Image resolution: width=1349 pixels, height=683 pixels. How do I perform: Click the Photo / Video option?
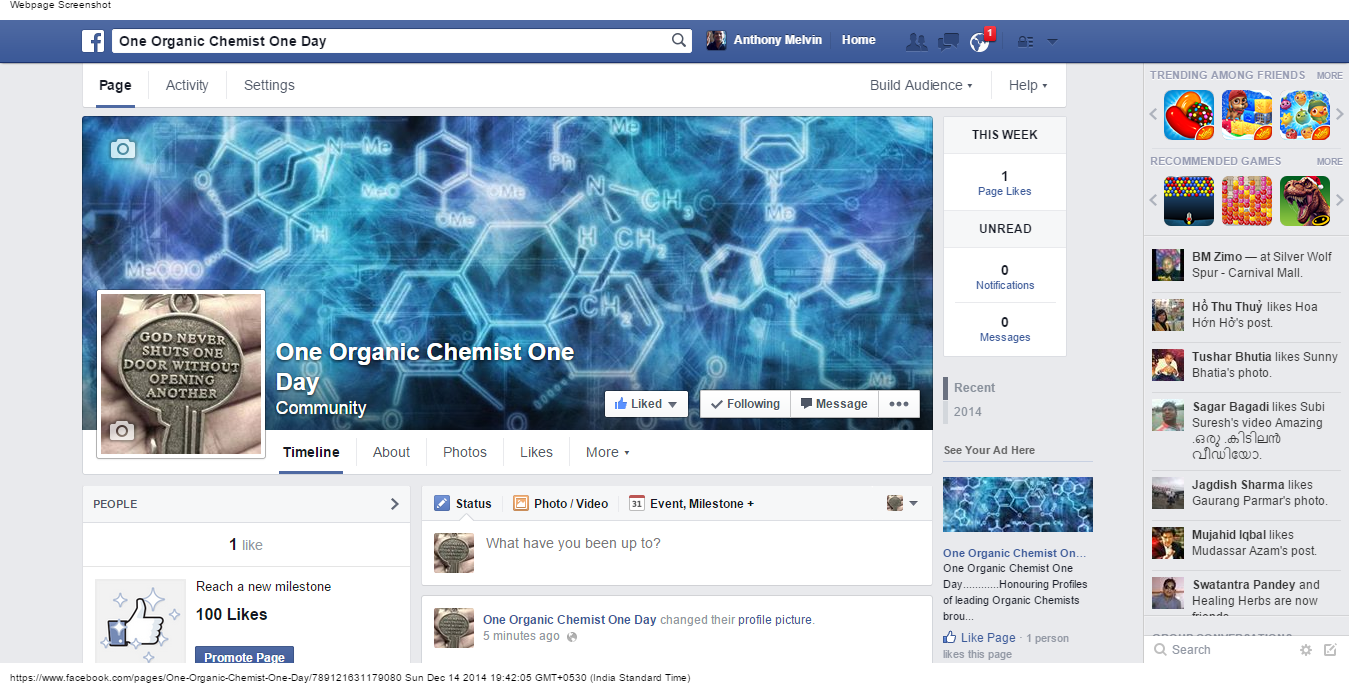[x=561, y=503]
